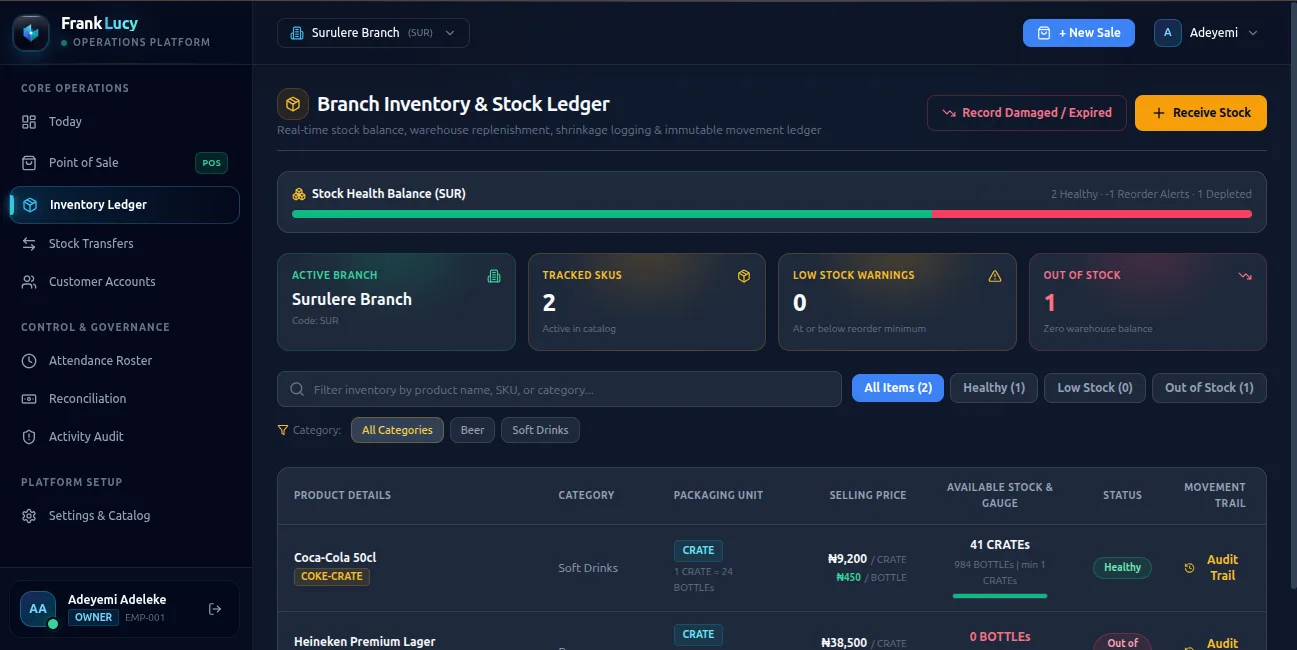Click the COKE-CRATE SKU tag

[332, 577]
